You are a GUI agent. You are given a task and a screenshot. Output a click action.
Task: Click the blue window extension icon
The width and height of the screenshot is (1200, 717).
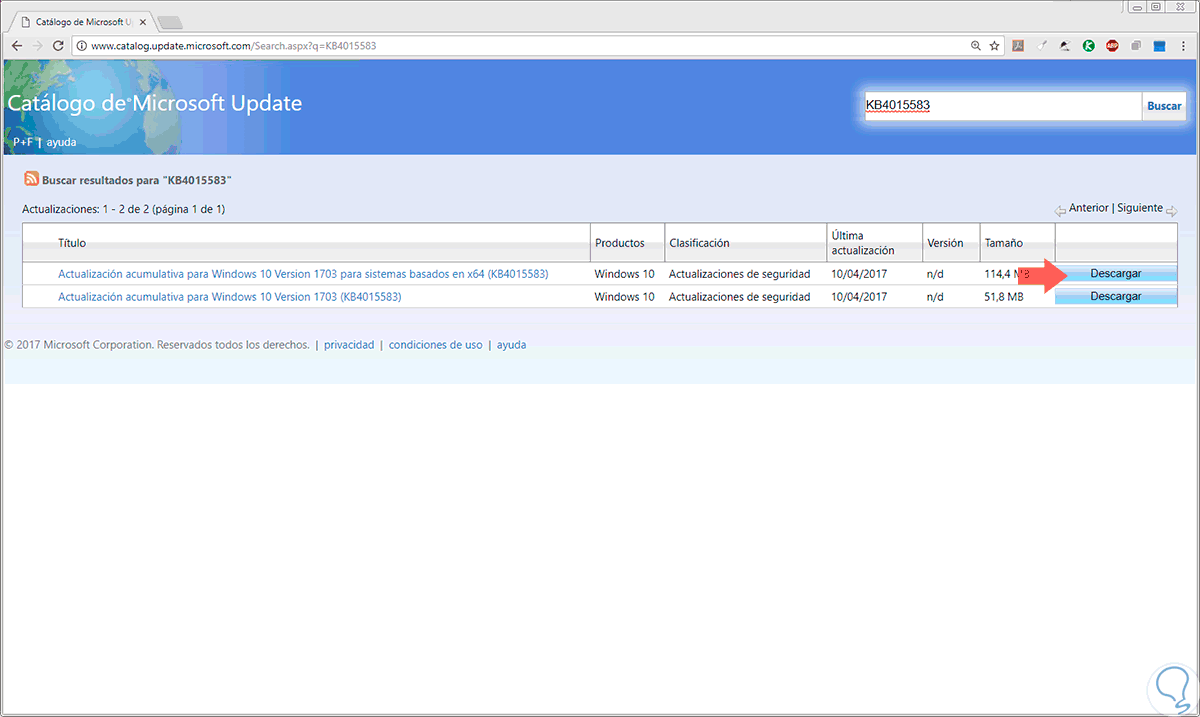(1160, 46)
